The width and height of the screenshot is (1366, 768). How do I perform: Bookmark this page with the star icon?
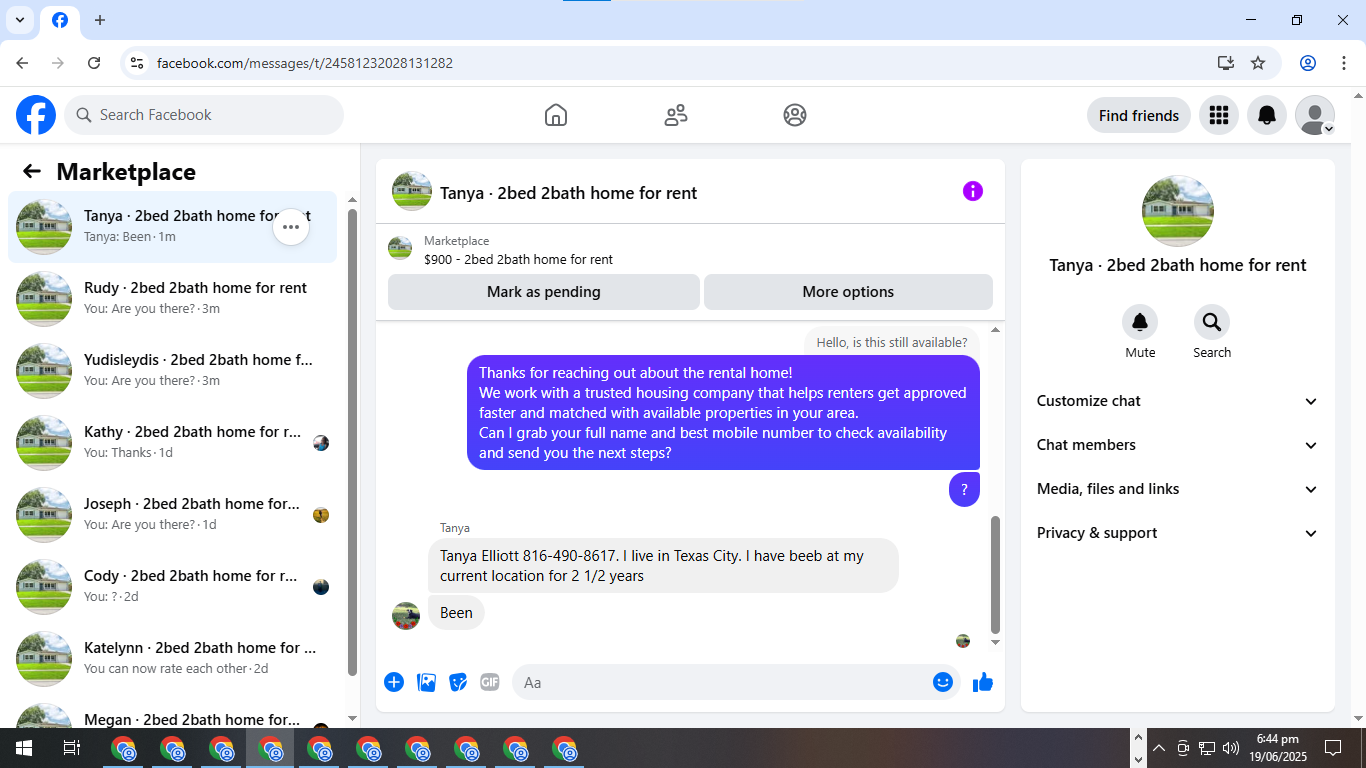1258,63
